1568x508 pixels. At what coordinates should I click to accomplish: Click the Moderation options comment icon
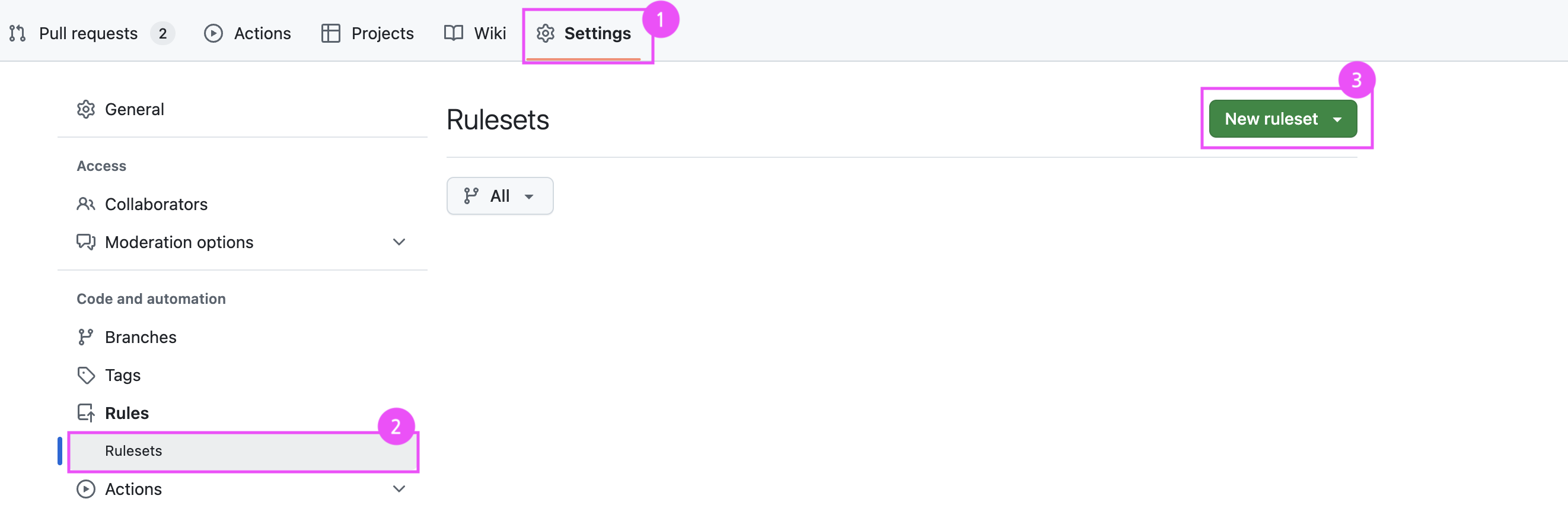pos(86,242)
